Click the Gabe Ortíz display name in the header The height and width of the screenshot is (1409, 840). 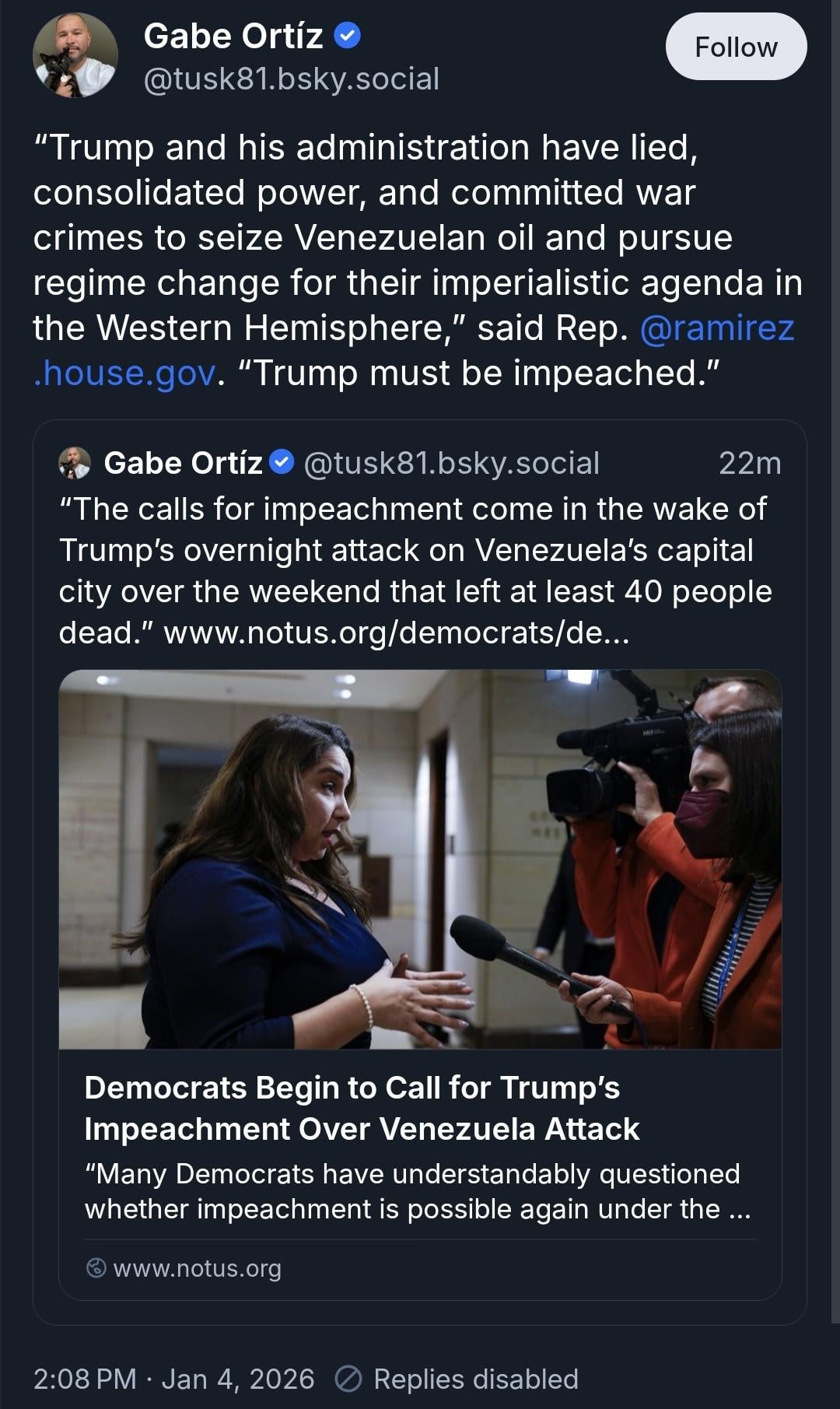click(233, 36)
